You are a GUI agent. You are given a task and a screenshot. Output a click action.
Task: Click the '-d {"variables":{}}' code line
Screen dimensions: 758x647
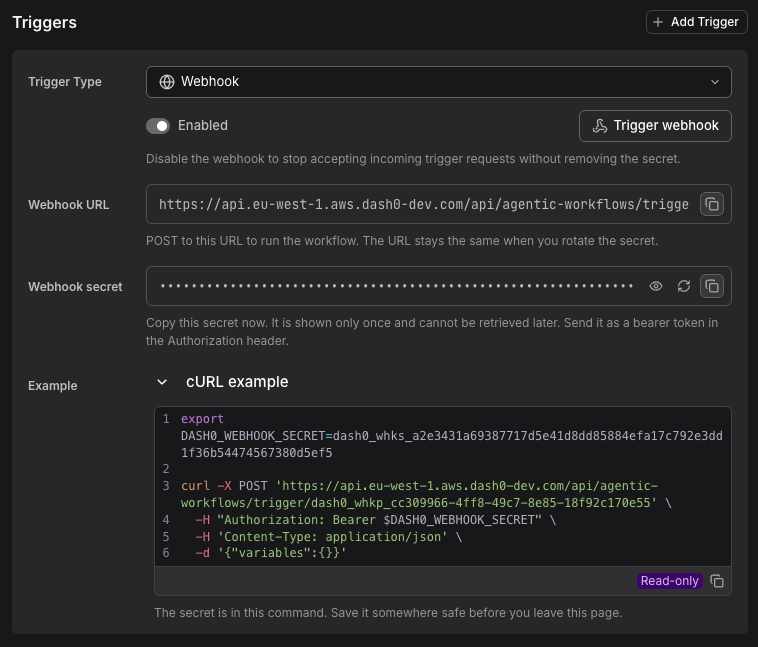(271, 553)
